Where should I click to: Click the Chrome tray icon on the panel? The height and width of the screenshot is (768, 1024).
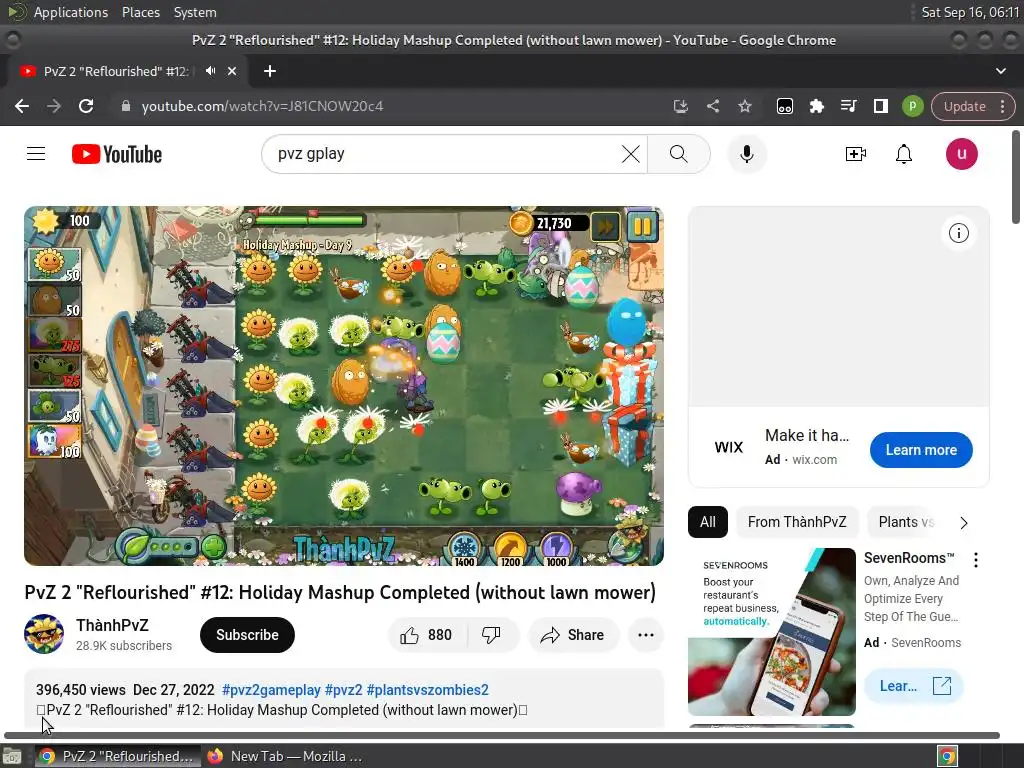coord(947,756)
